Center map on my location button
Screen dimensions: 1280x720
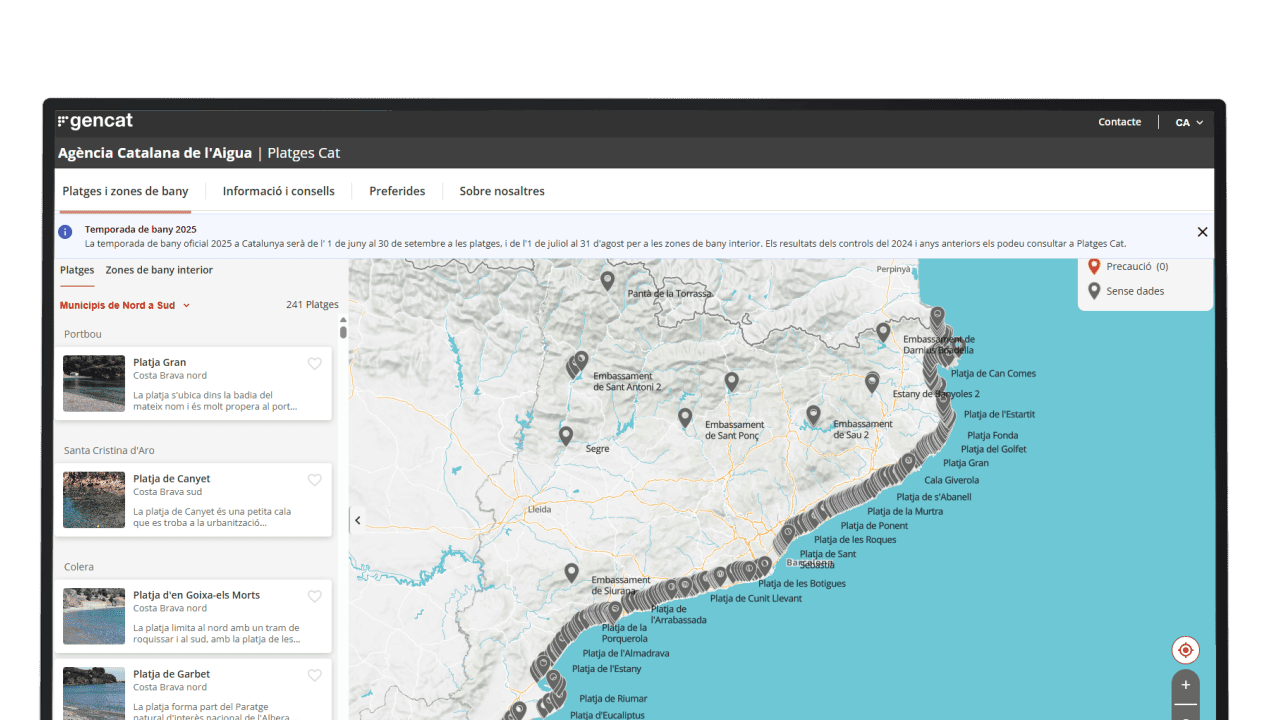[x=1185, y=650]
